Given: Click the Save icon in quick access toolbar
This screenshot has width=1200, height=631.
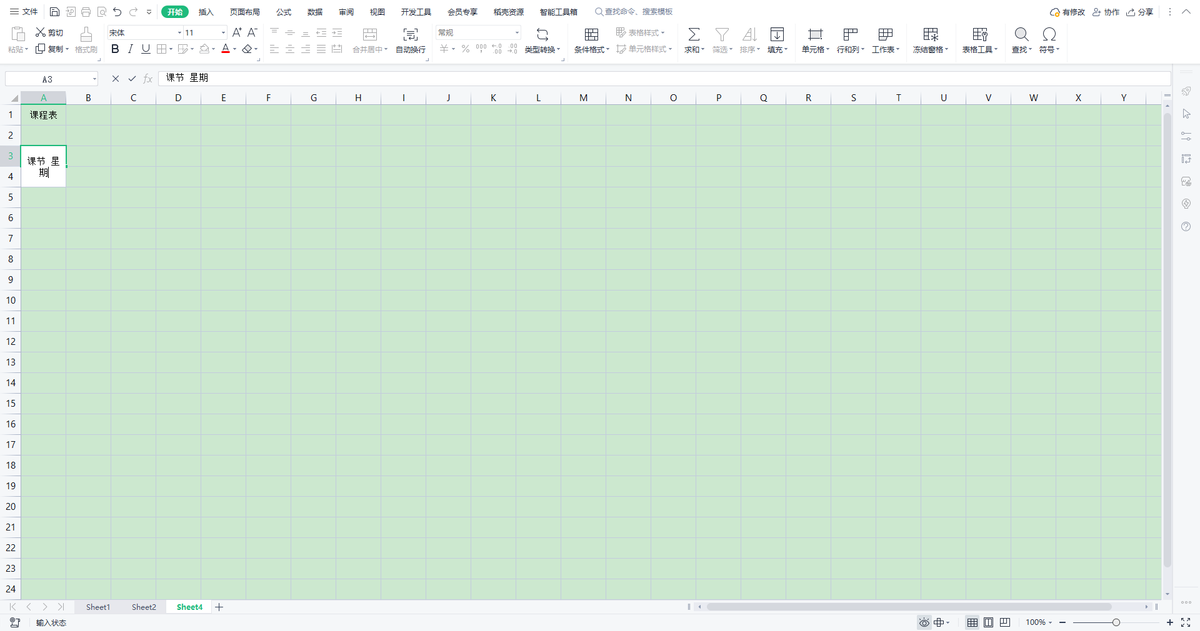Looking at the screenshot, I should [x=54, y=12].
